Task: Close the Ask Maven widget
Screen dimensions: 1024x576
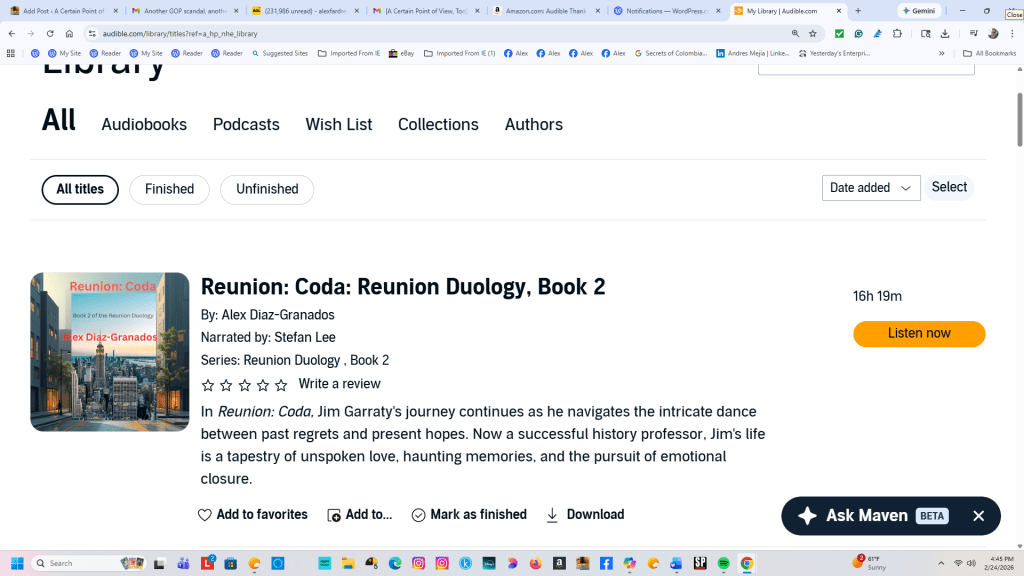Action: pyautogui.click(x=978, y=516)
